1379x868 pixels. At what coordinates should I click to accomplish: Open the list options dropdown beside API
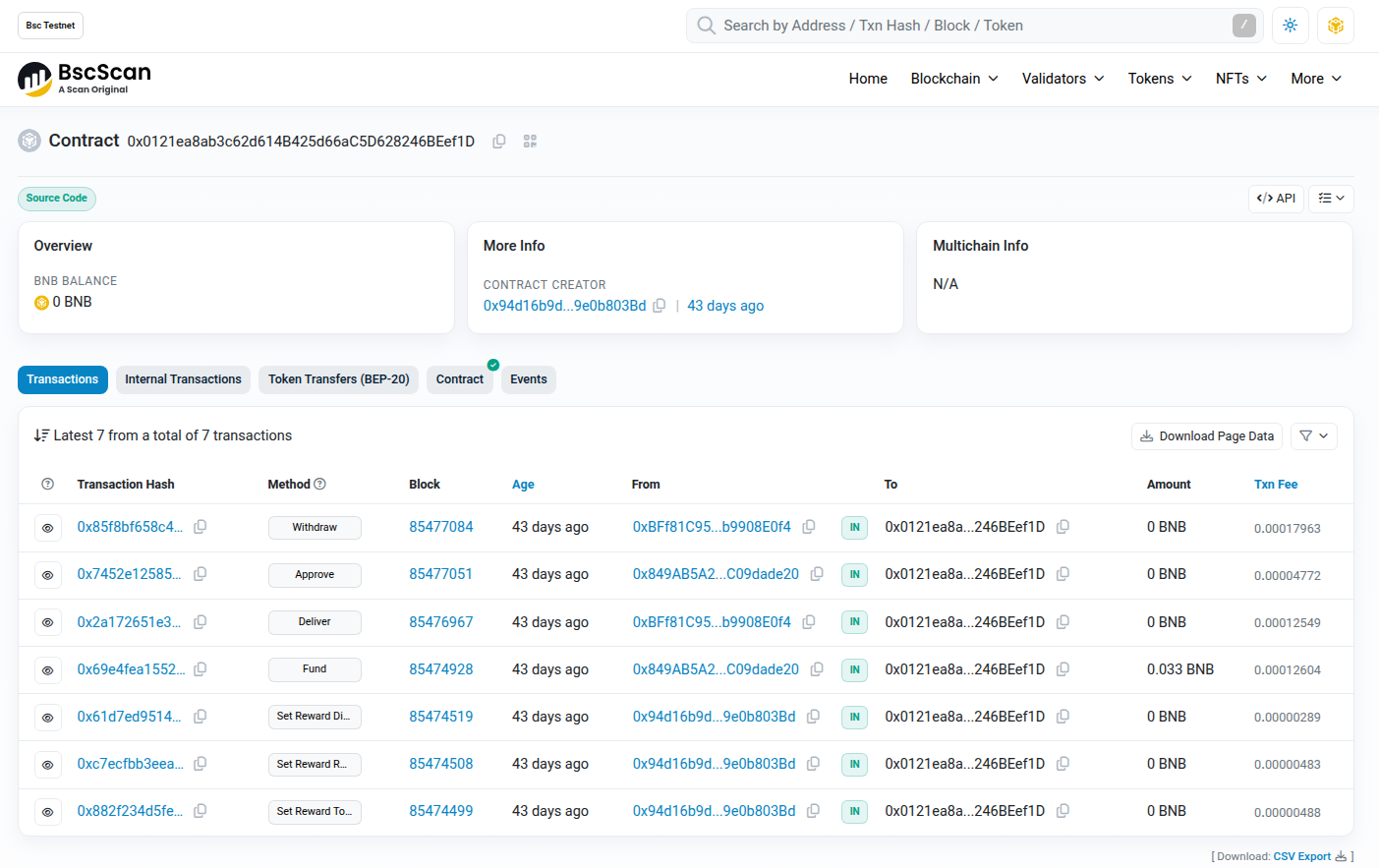(1331, 199)
